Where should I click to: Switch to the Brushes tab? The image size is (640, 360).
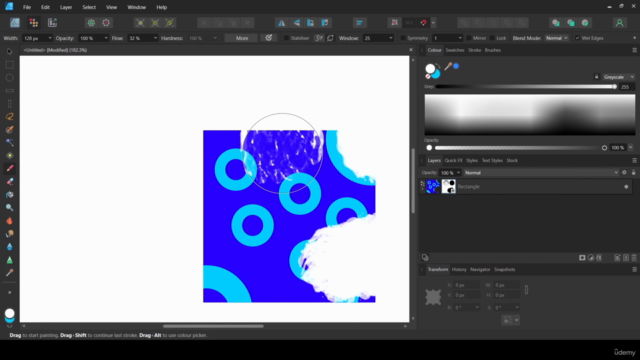pyautogui.click(x=493, y=50)
